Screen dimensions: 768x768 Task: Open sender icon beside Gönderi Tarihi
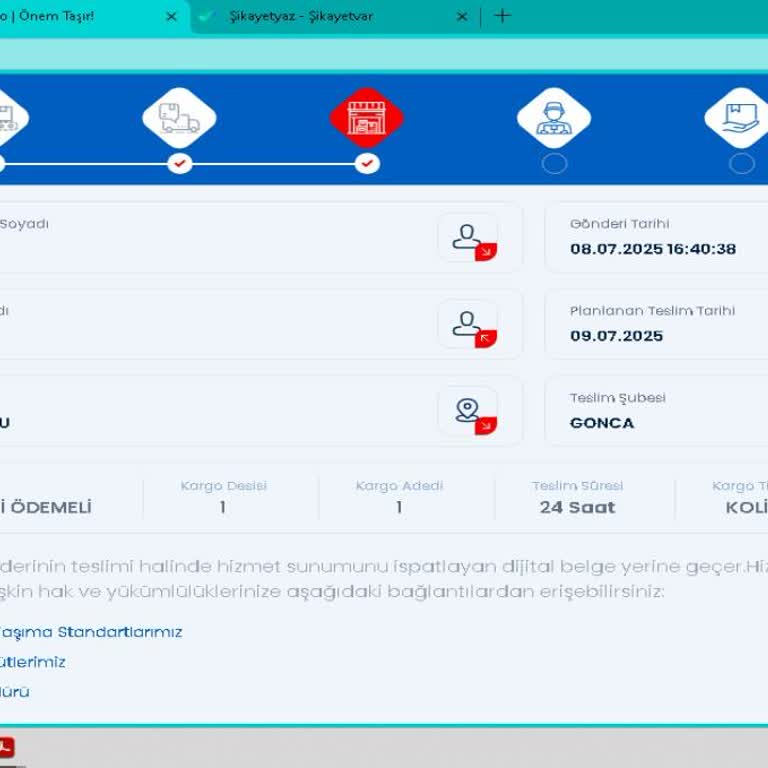tap(467, 237)
